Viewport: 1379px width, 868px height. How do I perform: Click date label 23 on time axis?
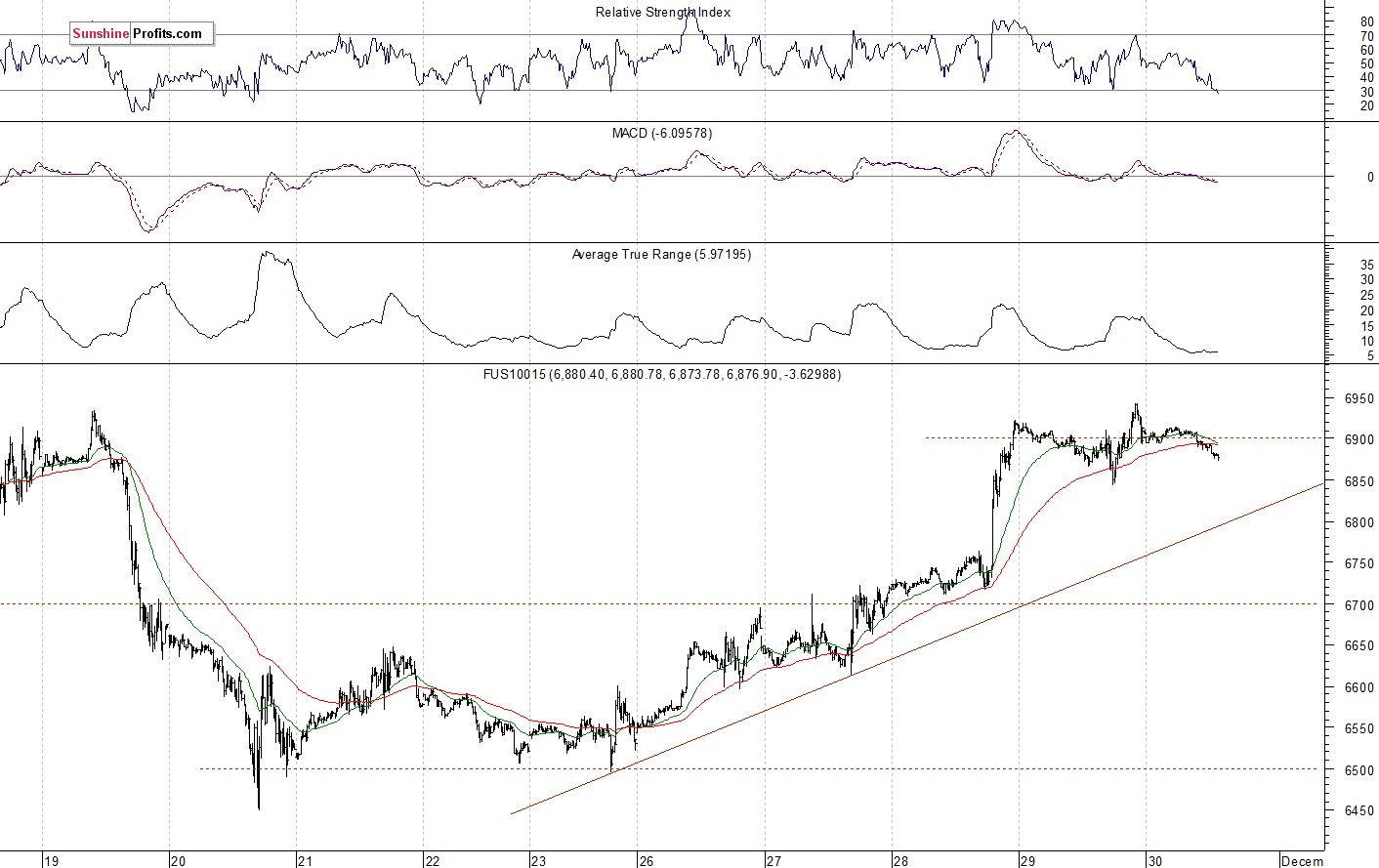(x=538, y=861)
